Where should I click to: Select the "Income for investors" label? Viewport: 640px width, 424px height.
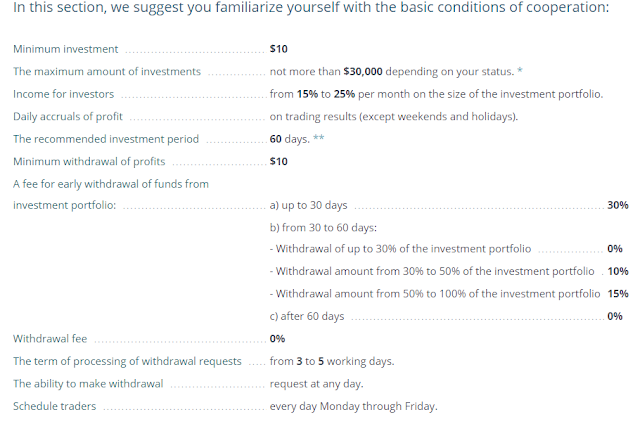[63, 94]
